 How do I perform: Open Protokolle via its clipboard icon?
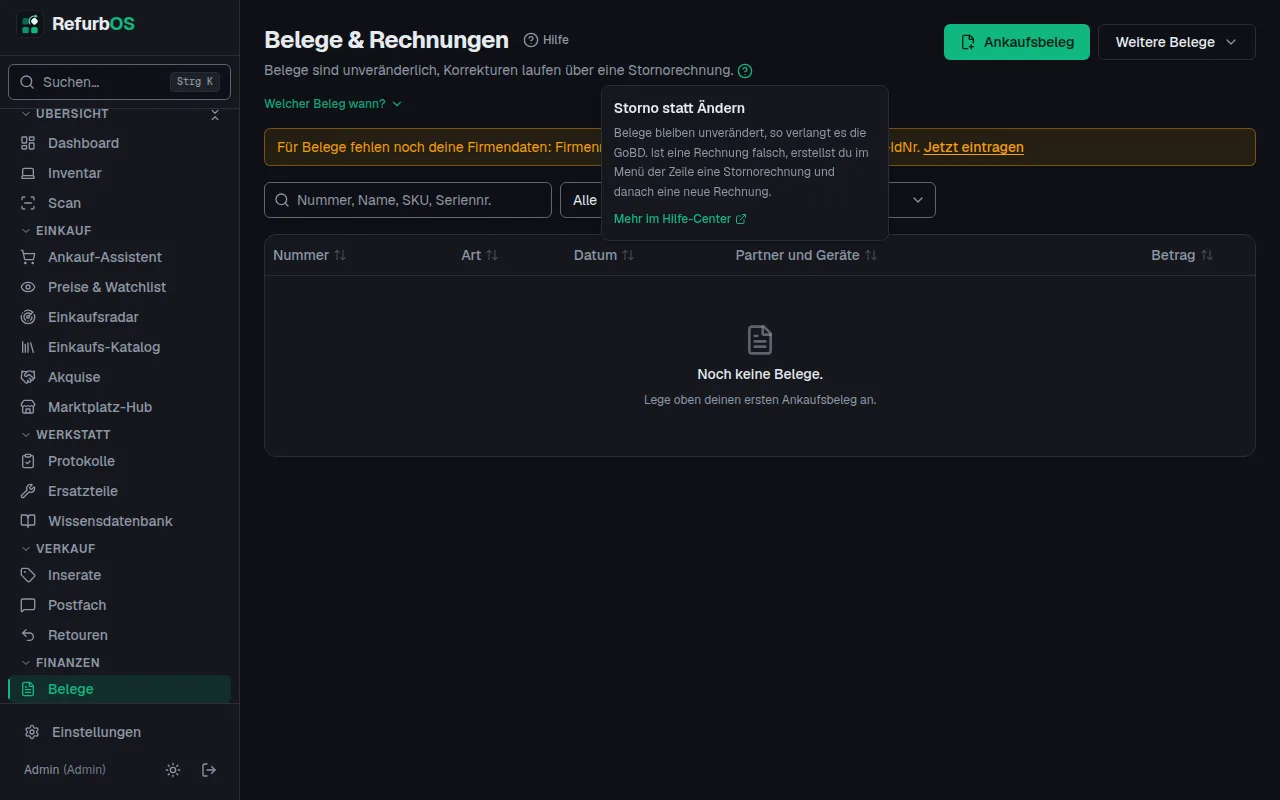(x=28, y=461)
